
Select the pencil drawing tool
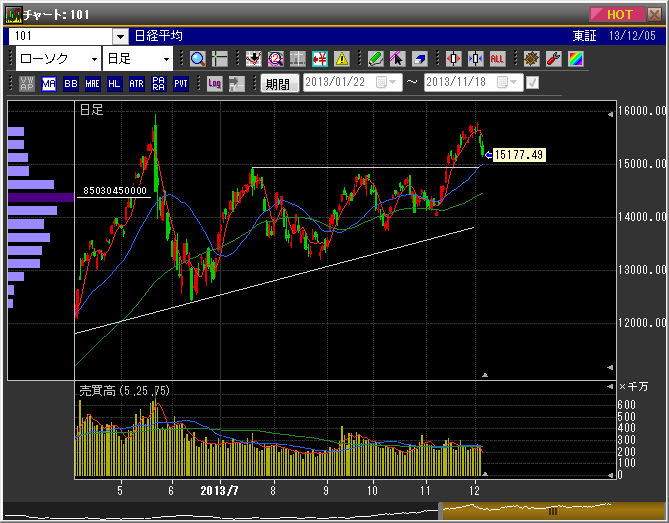click(x=376, y=58)
